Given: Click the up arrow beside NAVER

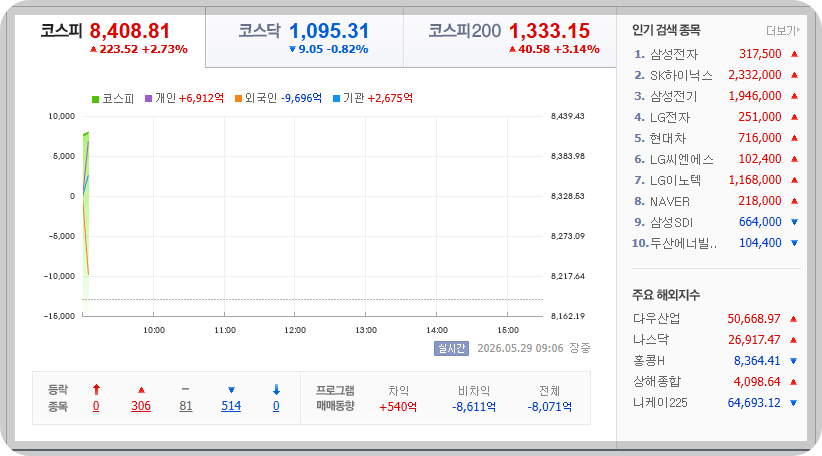Looking at the screenshot, I should 794,201.
